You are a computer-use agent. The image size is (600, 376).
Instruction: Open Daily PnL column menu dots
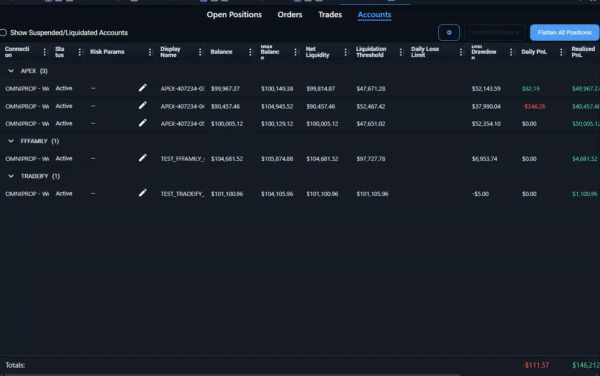(561, 52)
